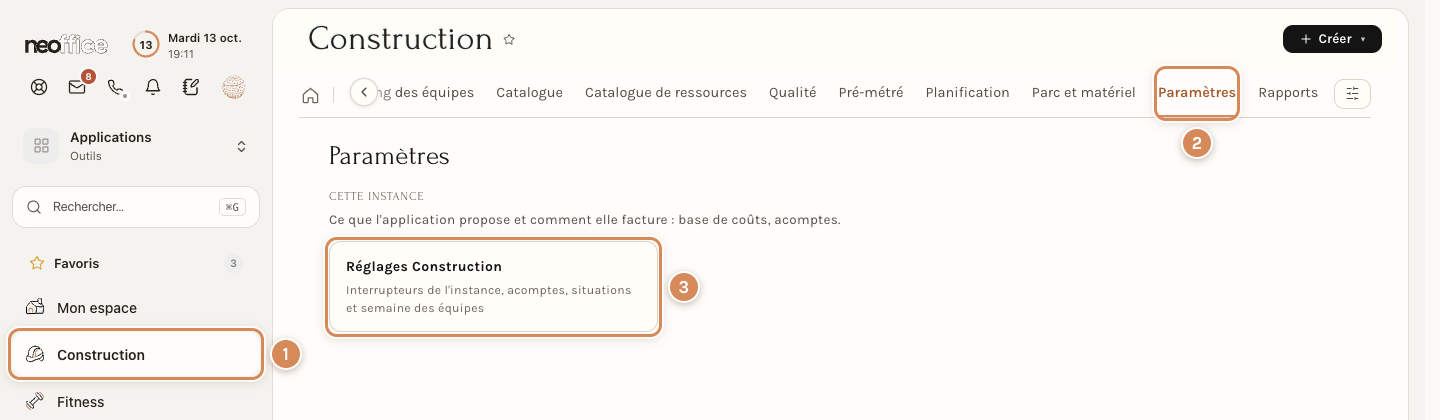Click the user avatar globe
The width and height of the screenshot is (1440, 420).
tap(233, 87)
